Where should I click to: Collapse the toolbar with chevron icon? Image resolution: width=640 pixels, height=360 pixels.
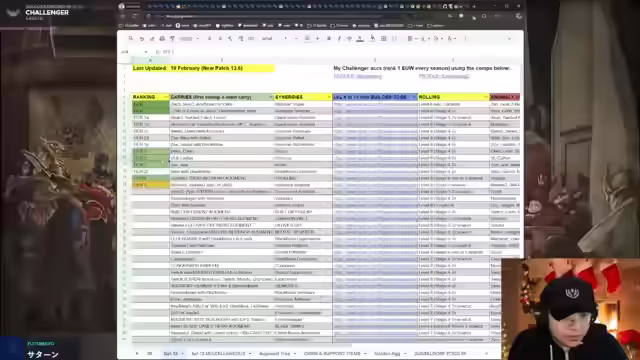509,38
